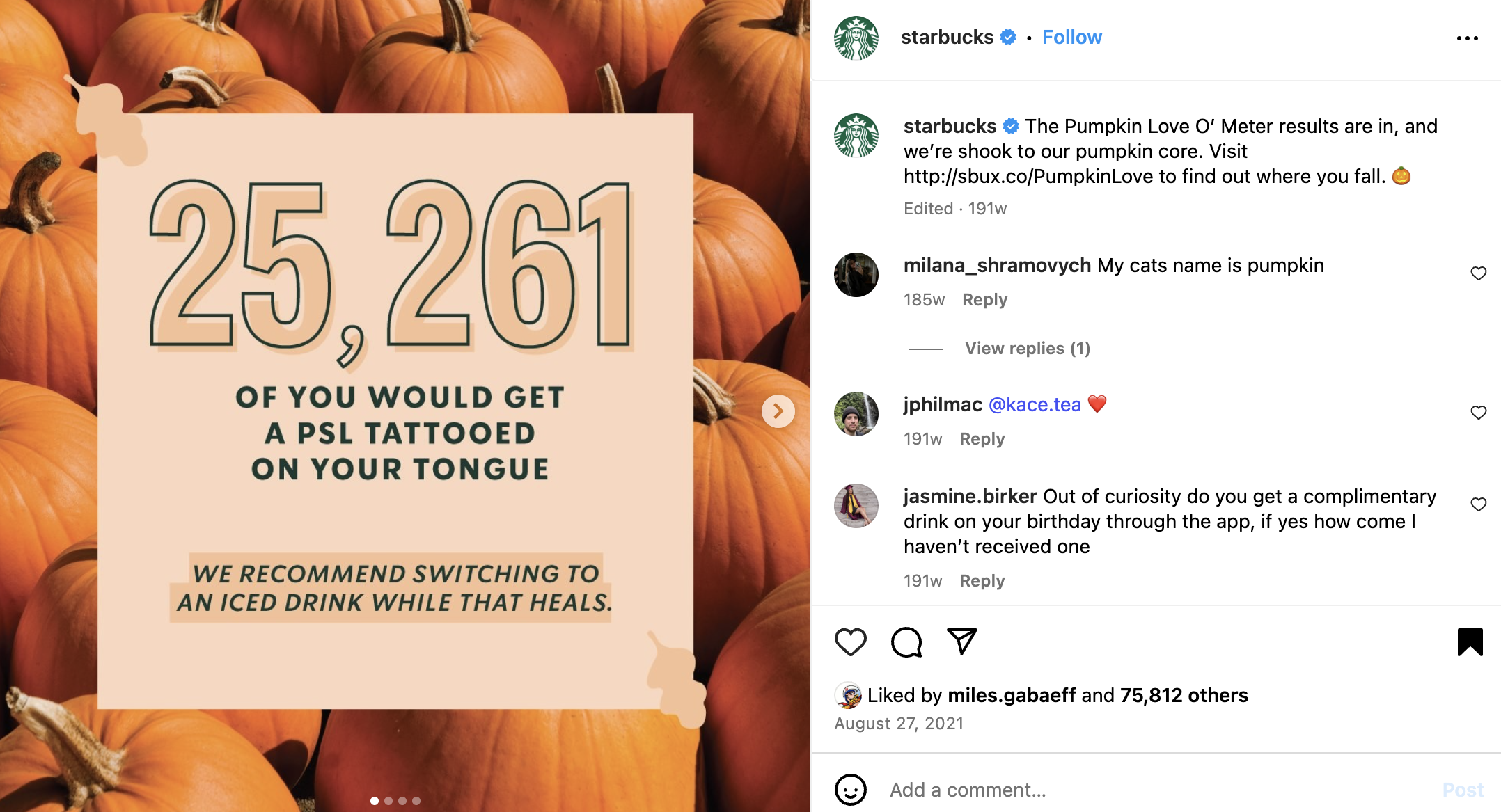
Task: Follow the starbucks account
Action: pos(1071,38)
